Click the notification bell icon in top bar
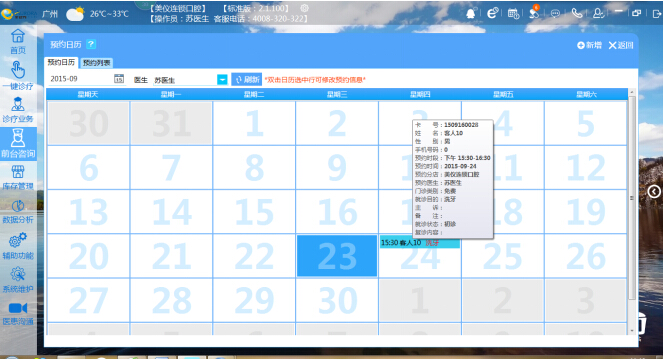Screen dimensions: 663x360 [470, 14]
